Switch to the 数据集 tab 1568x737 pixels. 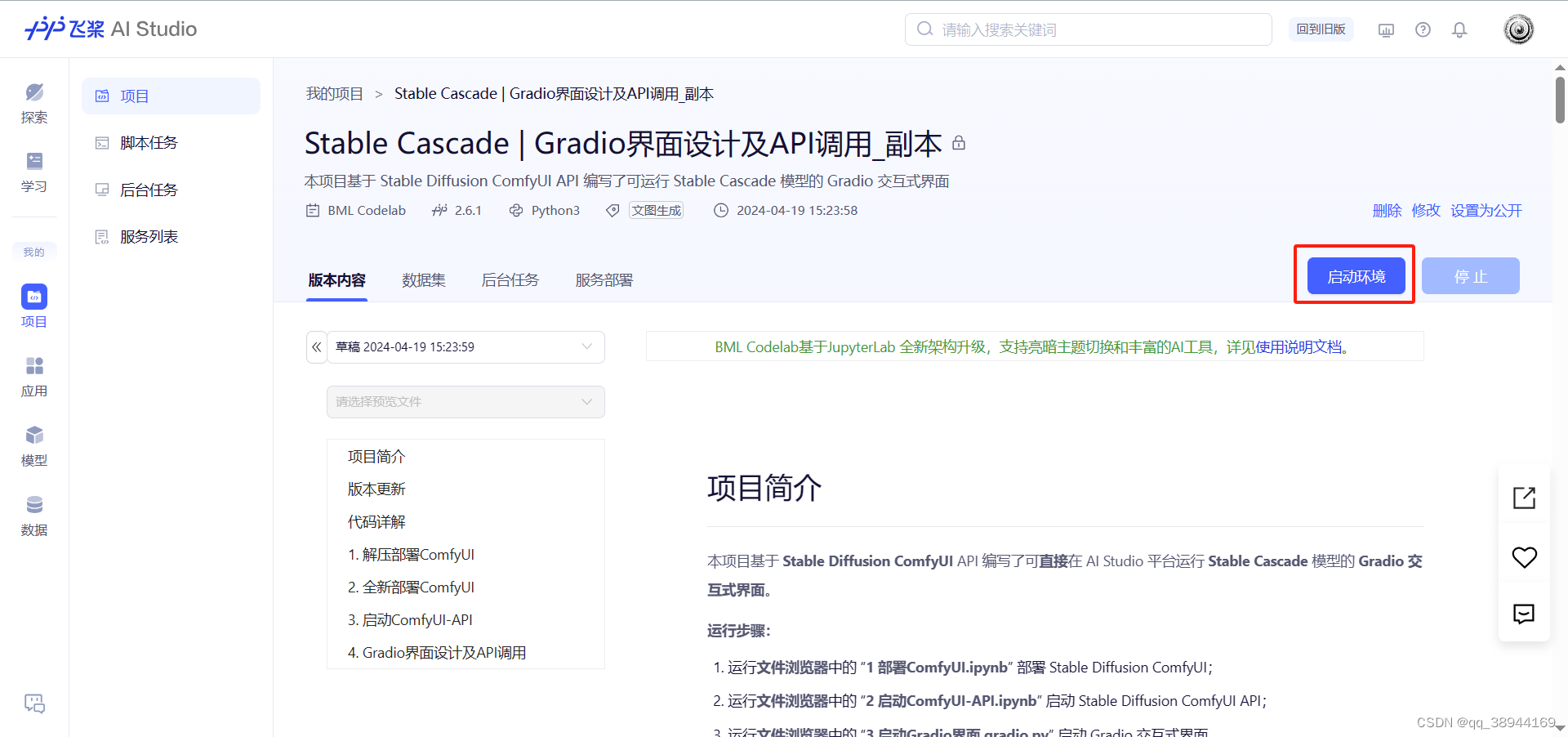pos(423,280)
